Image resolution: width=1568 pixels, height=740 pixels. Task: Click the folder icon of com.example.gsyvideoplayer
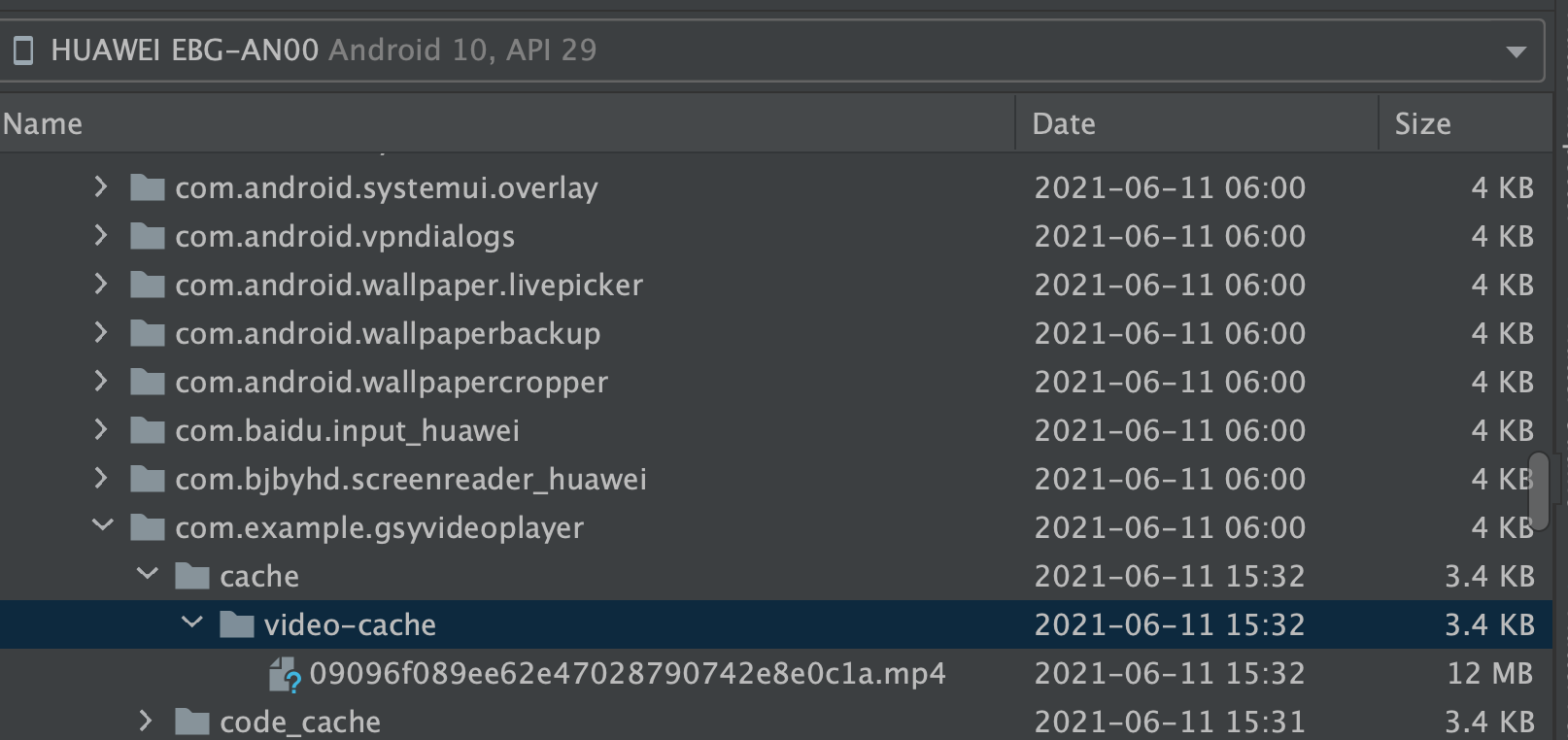[x=148, y=527]
